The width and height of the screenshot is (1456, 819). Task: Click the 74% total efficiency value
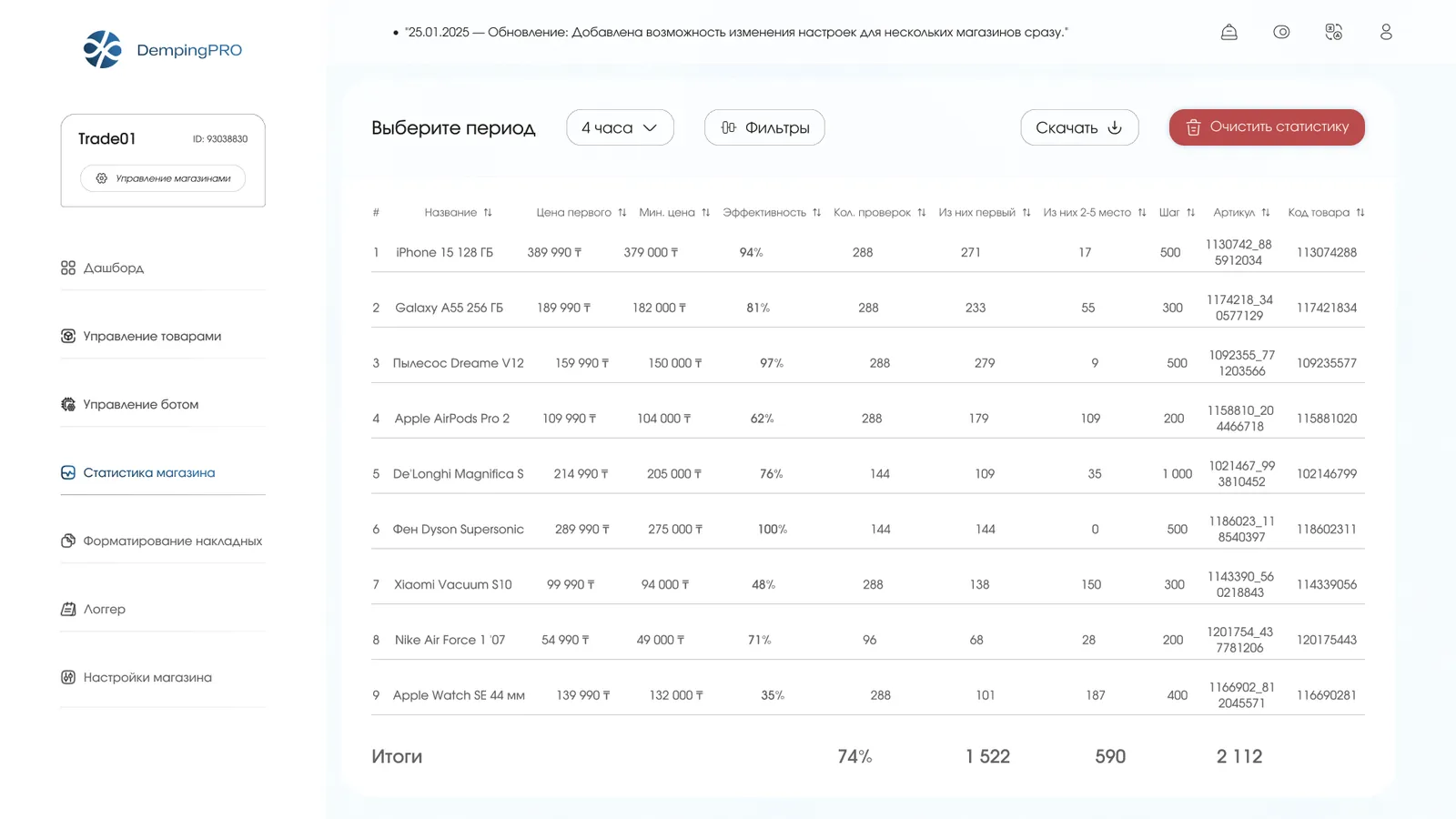click(854, 756)
